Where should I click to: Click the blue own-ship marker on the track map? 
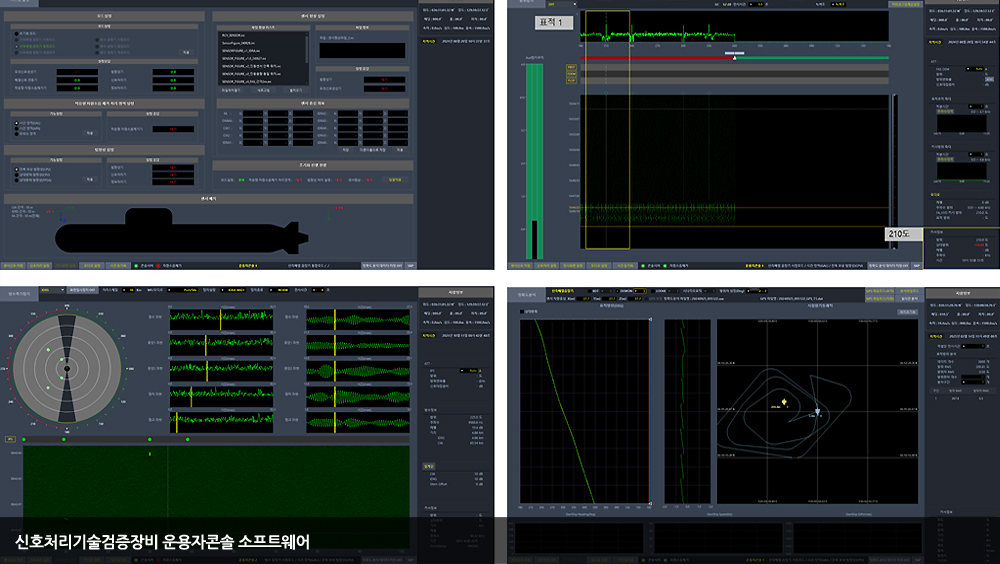[818, 412]
